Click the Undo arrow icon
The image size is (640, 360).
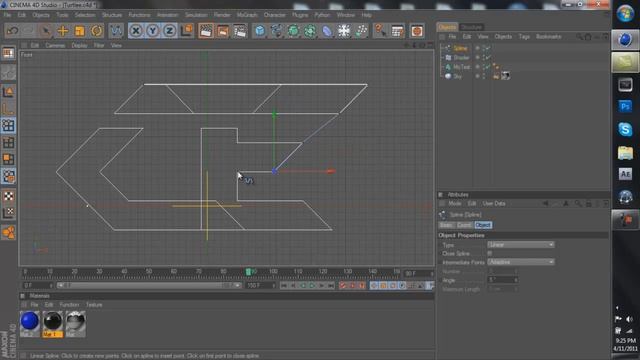click(x=13, y=31)
